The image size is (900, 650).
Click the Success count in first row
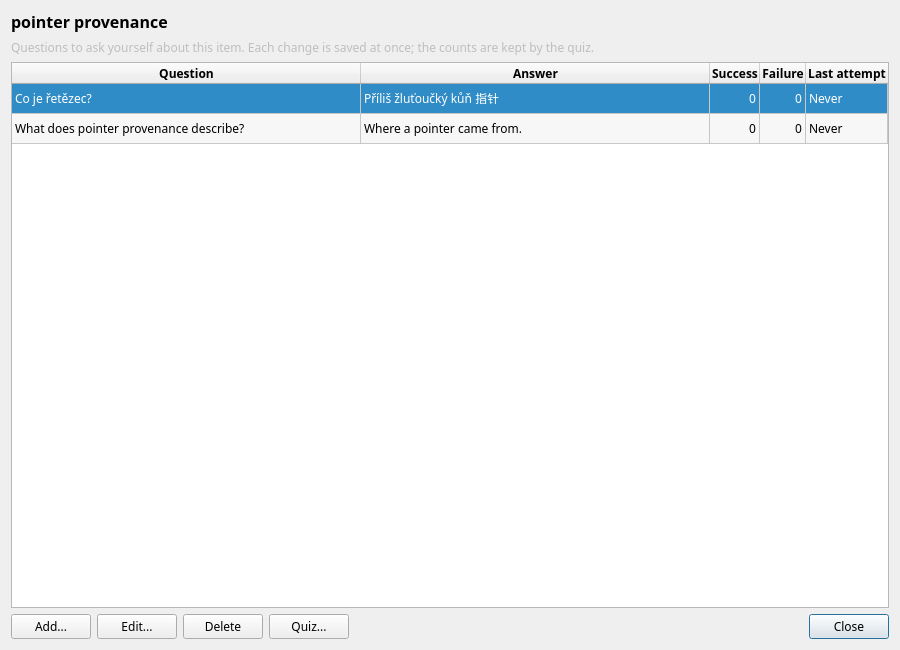pos(734,99)
